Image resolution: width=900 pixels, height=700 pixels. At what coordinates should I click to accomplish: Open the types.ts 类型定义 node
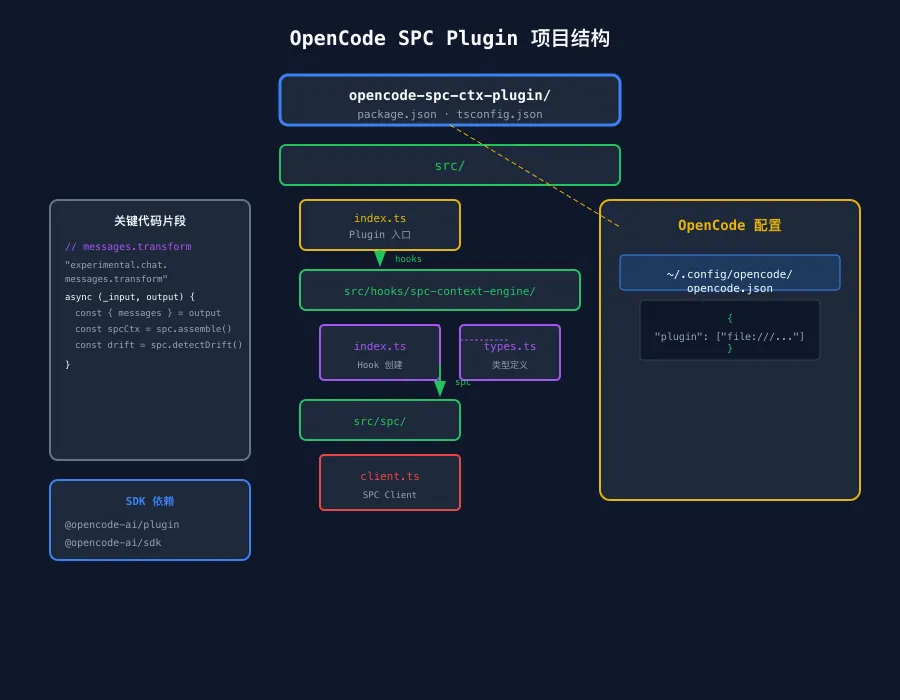(510, 352)
